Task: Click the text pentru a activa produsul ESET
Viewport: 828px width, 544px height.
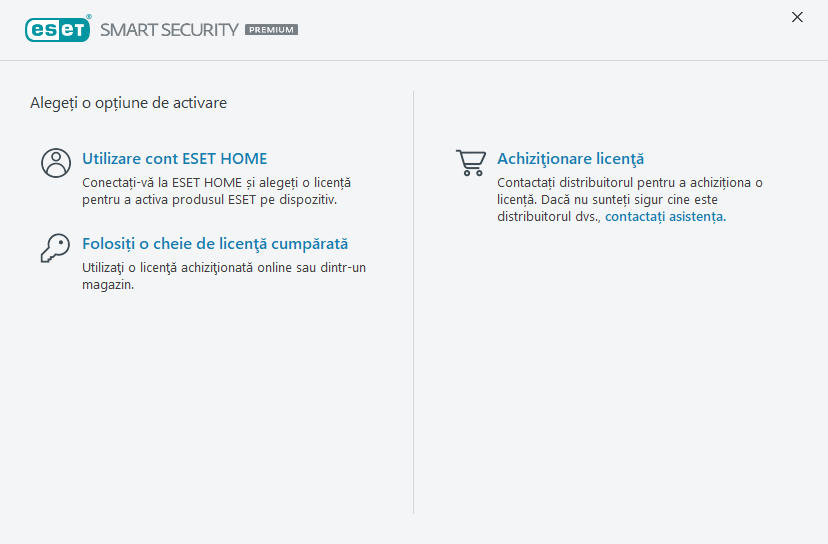Action: (x=209, y=200)
